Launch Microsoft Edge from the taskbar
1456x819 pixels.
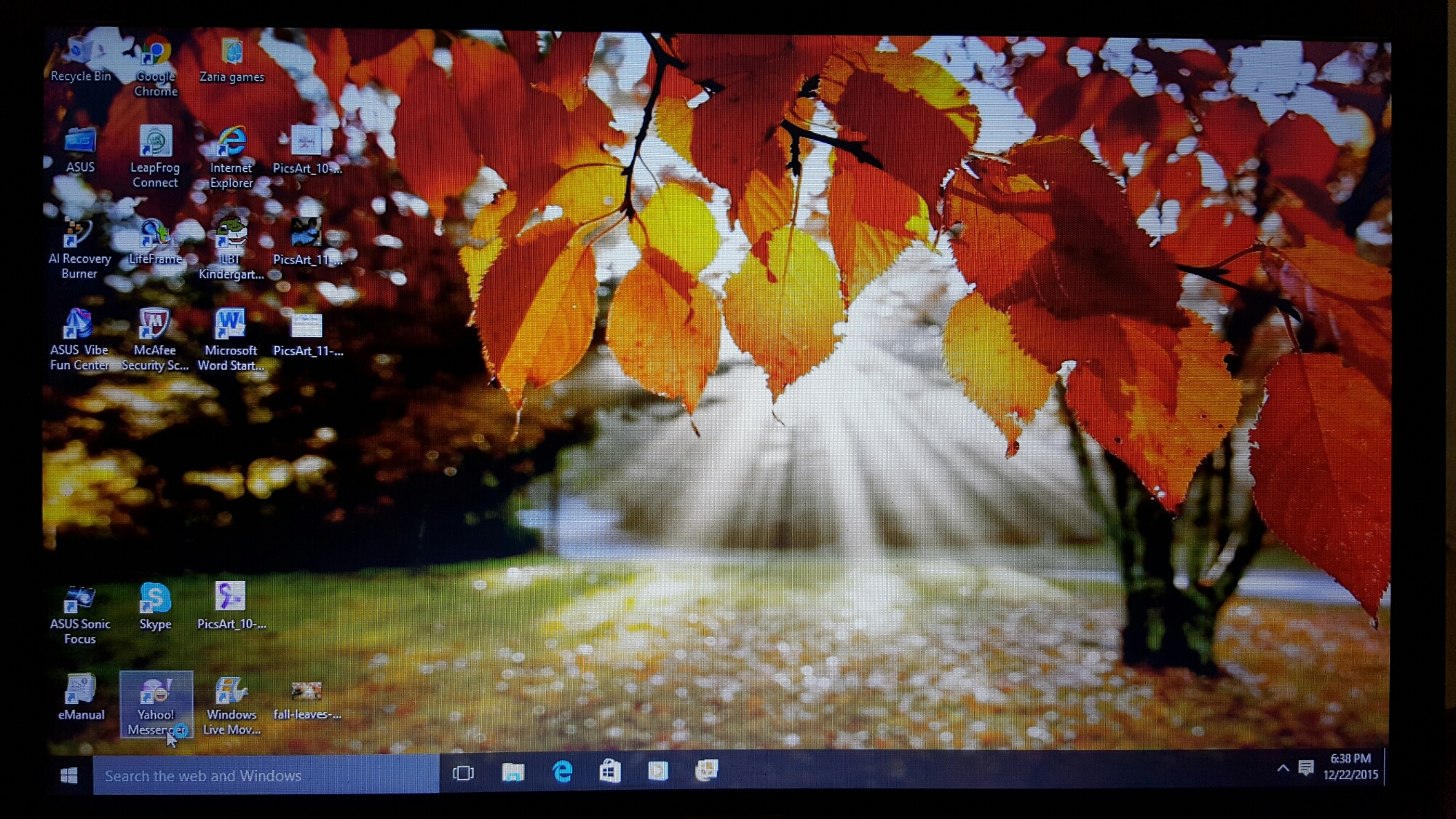[562, 772]
